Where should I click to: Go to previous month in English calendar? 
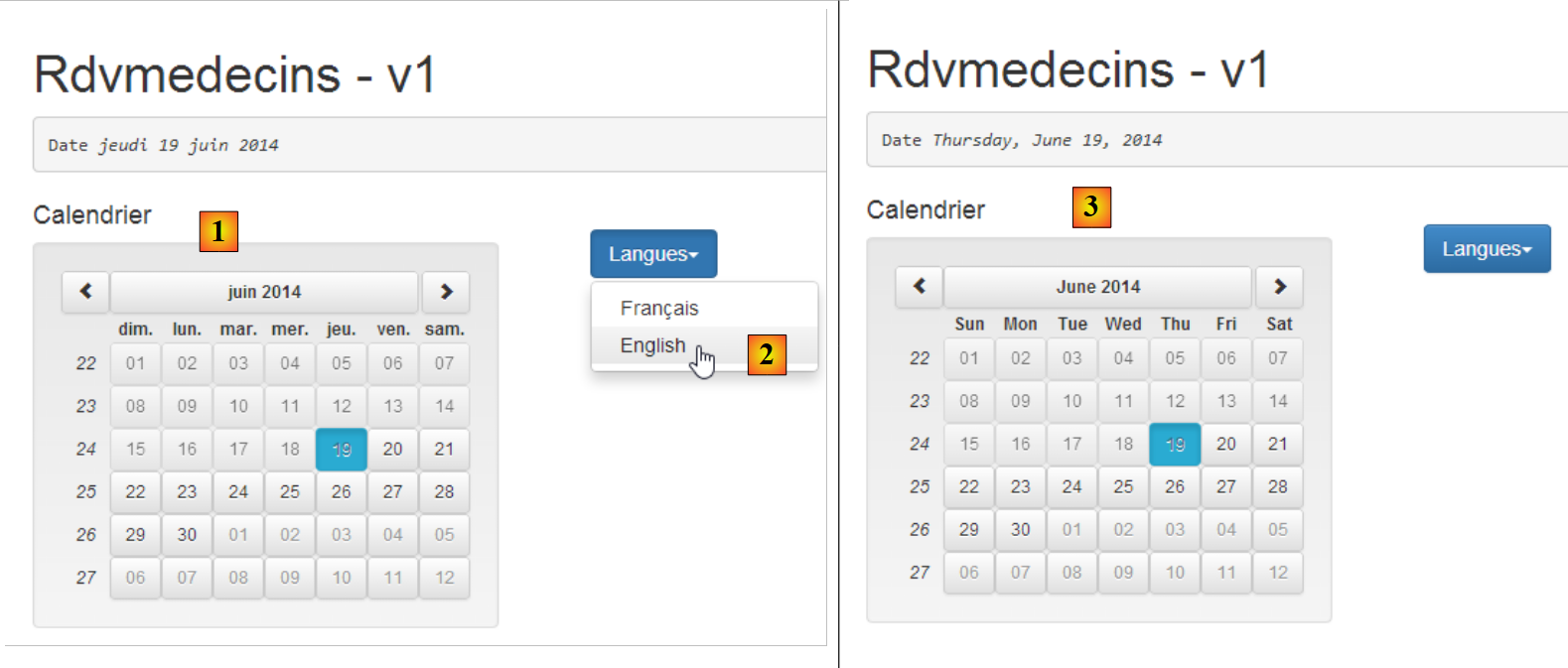tap(920, 287)
